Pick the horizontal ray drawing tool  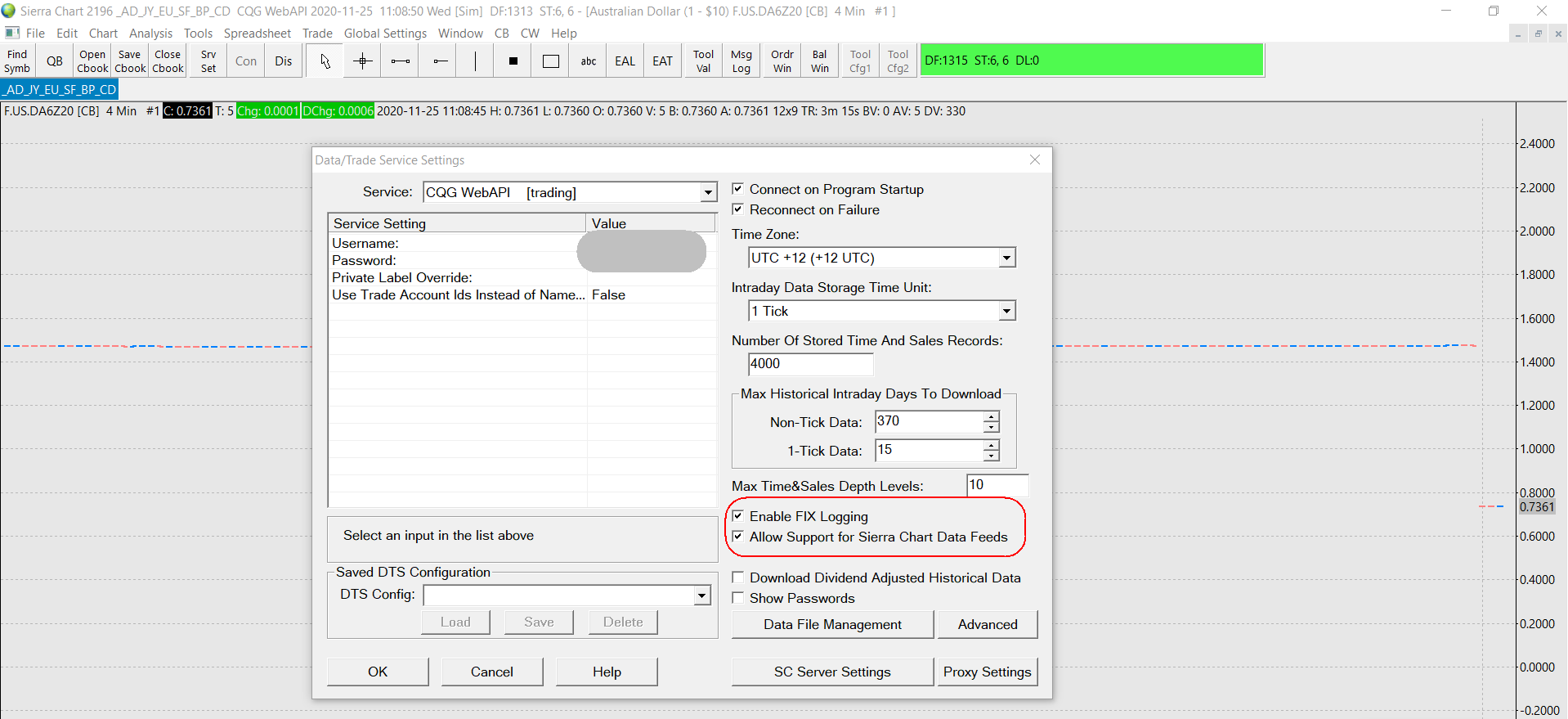point(440,61)
